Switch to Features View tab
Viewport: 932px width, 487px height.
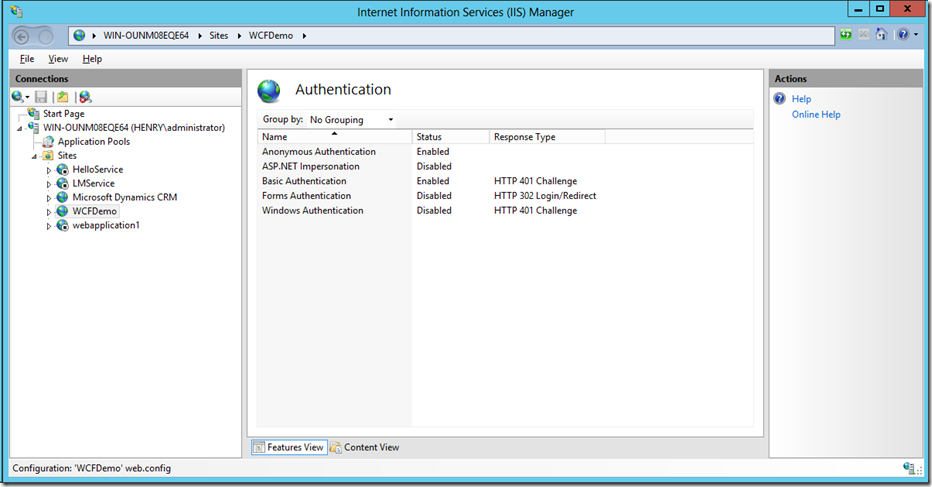(x=289, y=447)
